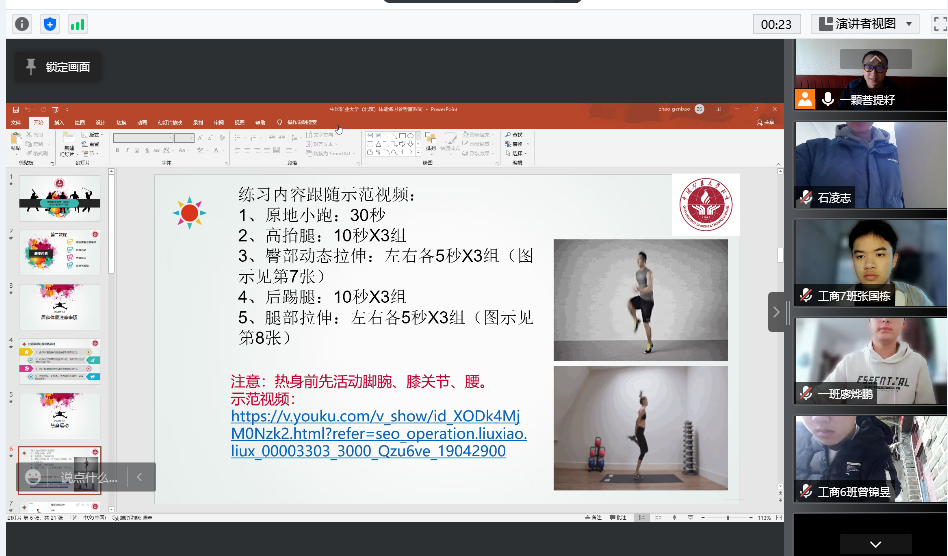Click the 说点什么 chat input field
Image resolution: width=948 pixels, height=556 pixels.
tap(88, 477)
